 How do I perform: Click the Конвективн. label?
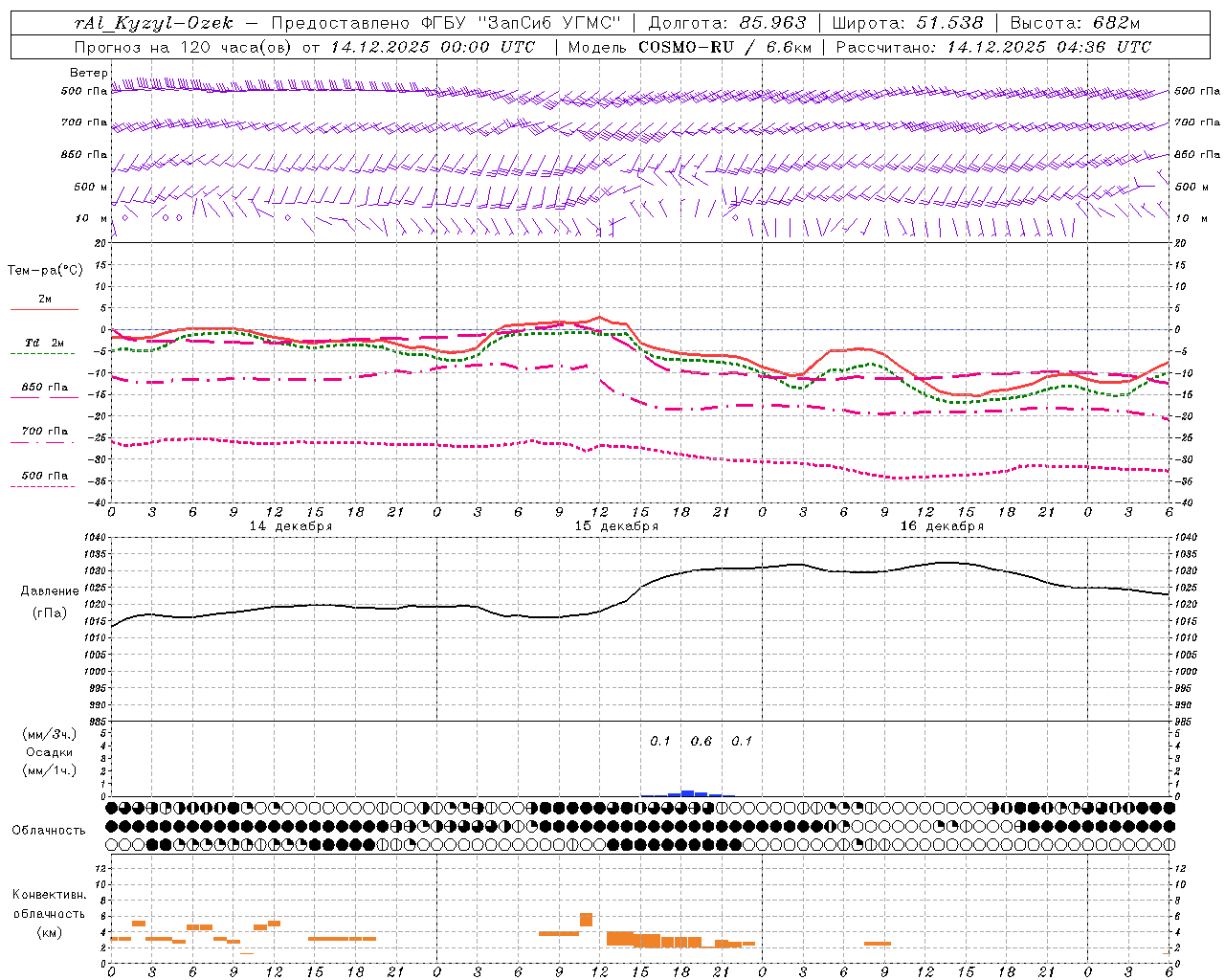tap(50, 895)
